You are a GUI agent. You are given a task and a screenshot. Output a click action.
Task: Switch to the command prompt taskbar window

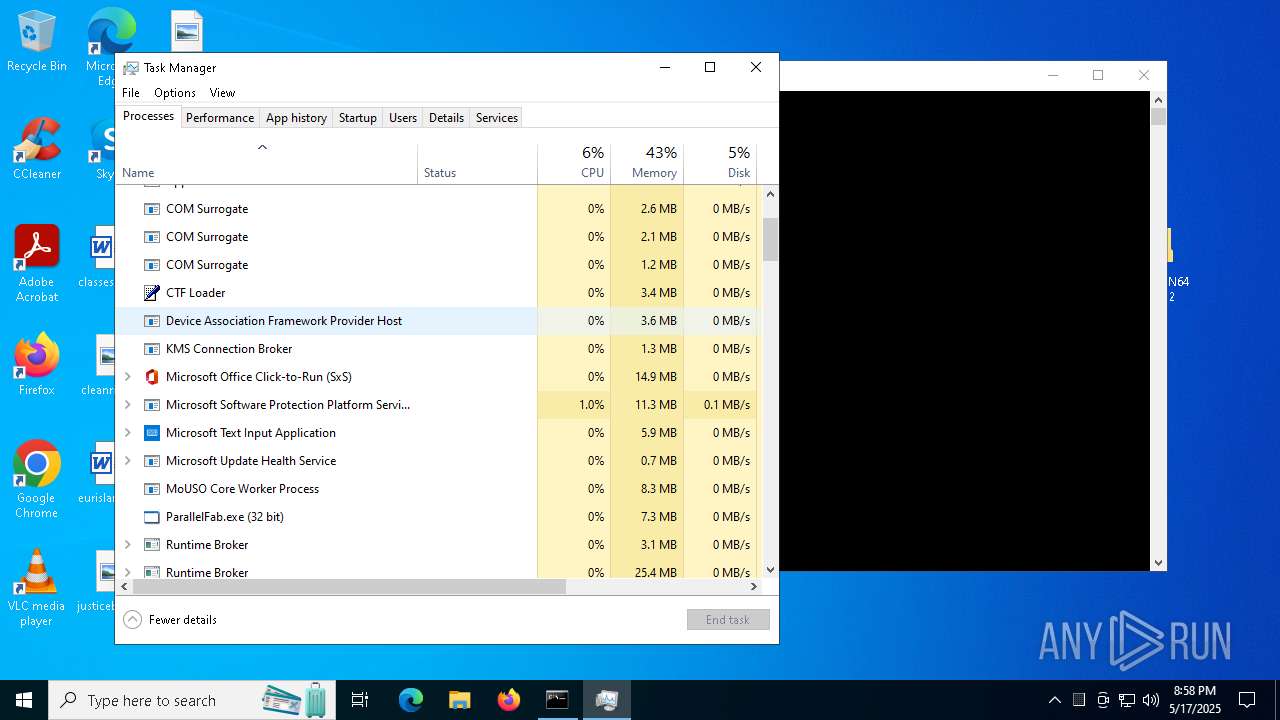[557, 700]
